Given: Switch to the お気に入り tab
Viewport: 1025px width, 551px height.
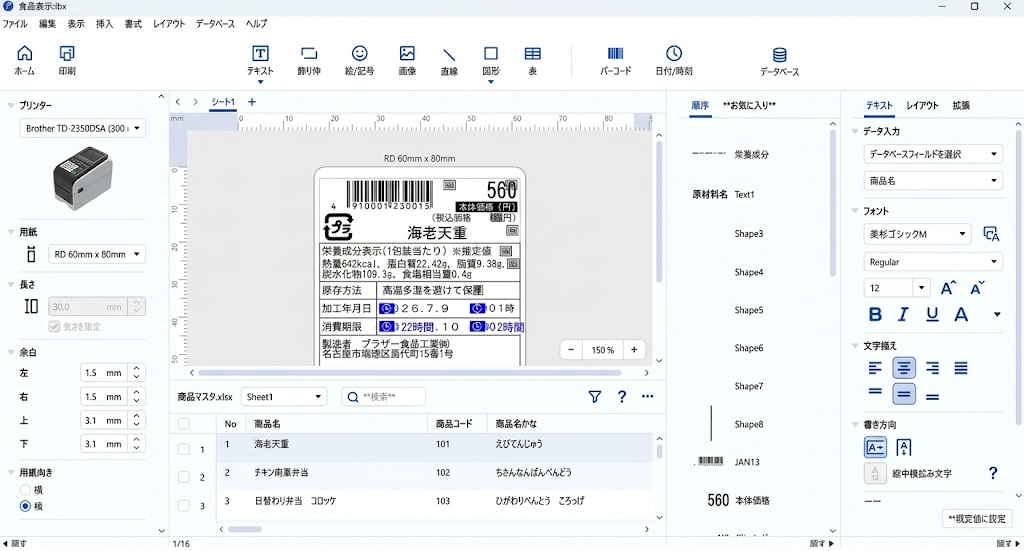Looking at the screenshot, I should pos(749,105).
